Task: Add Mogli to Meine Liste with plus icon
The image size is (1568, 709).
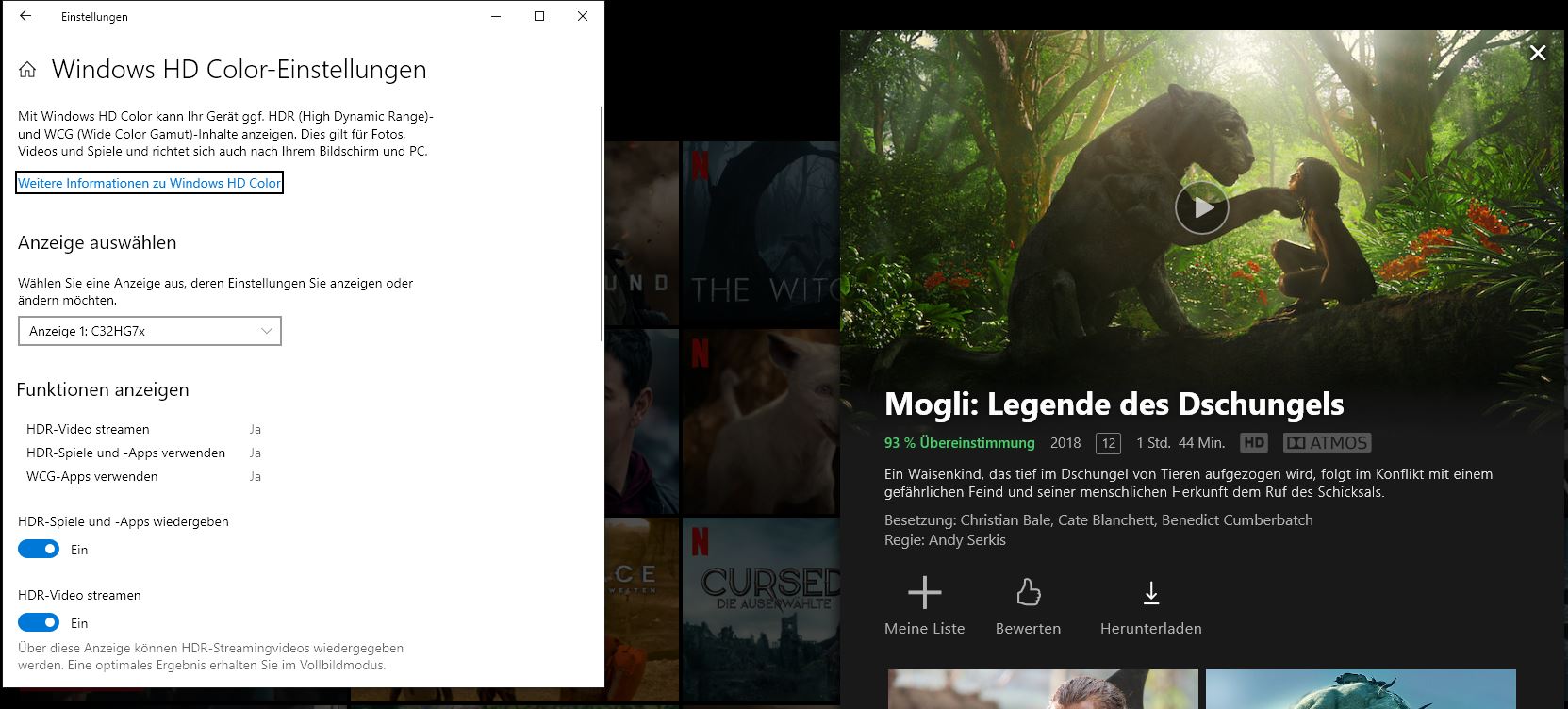Action: click(924, 592)
